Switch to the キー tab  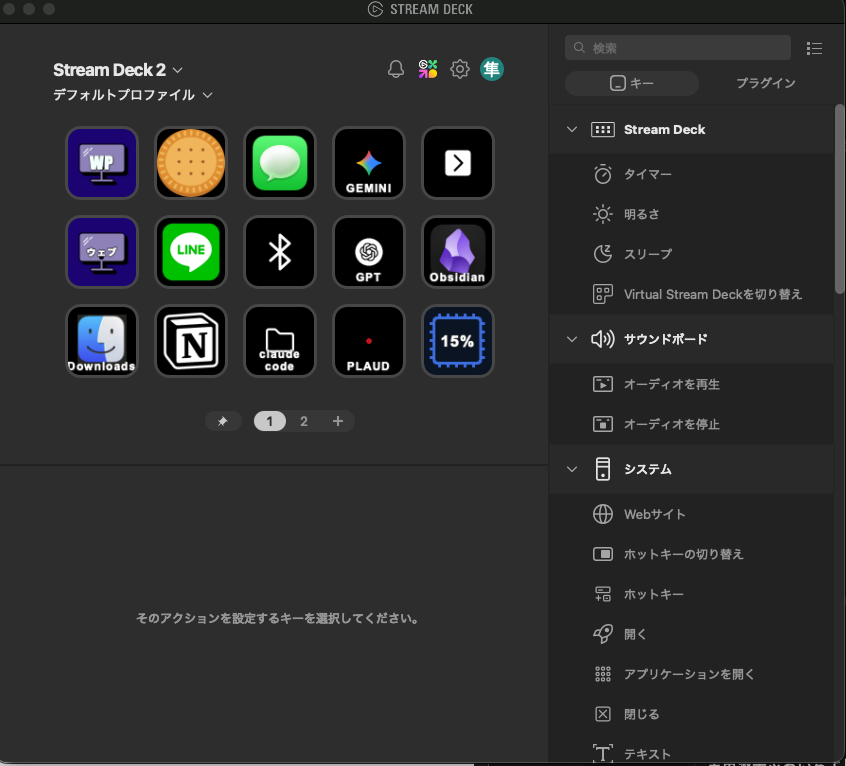point(631,83)
